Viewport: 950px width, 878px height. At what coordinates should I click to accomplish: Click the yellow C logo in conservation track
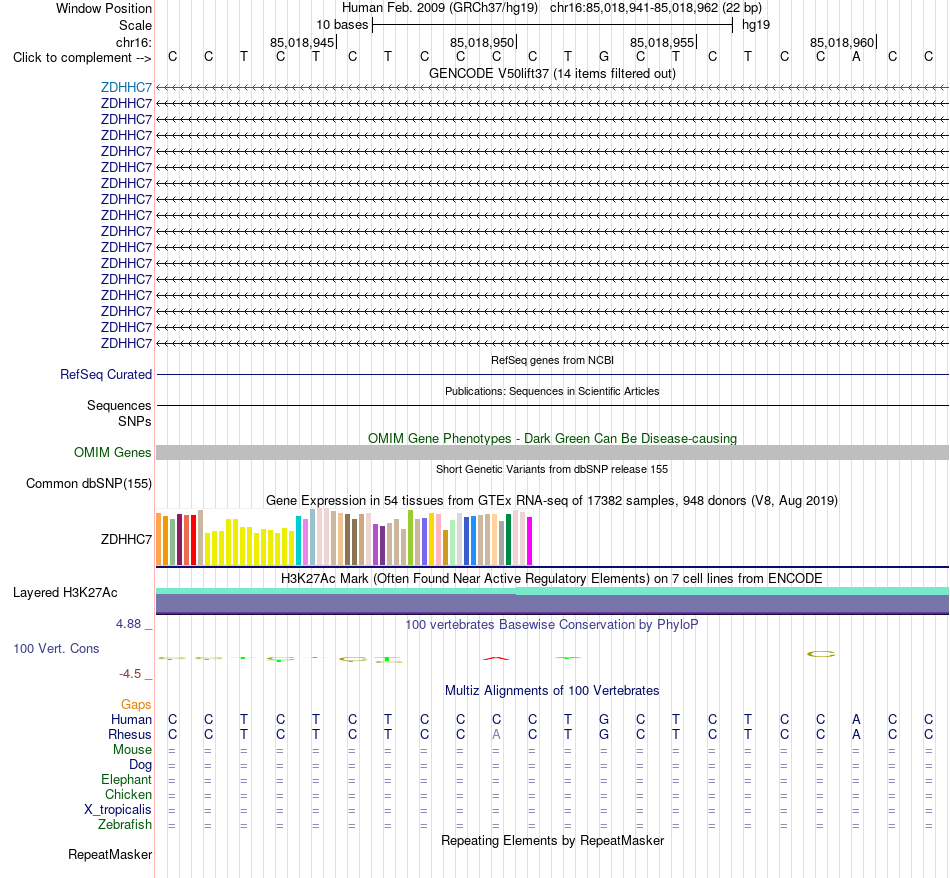click(821, 654)
